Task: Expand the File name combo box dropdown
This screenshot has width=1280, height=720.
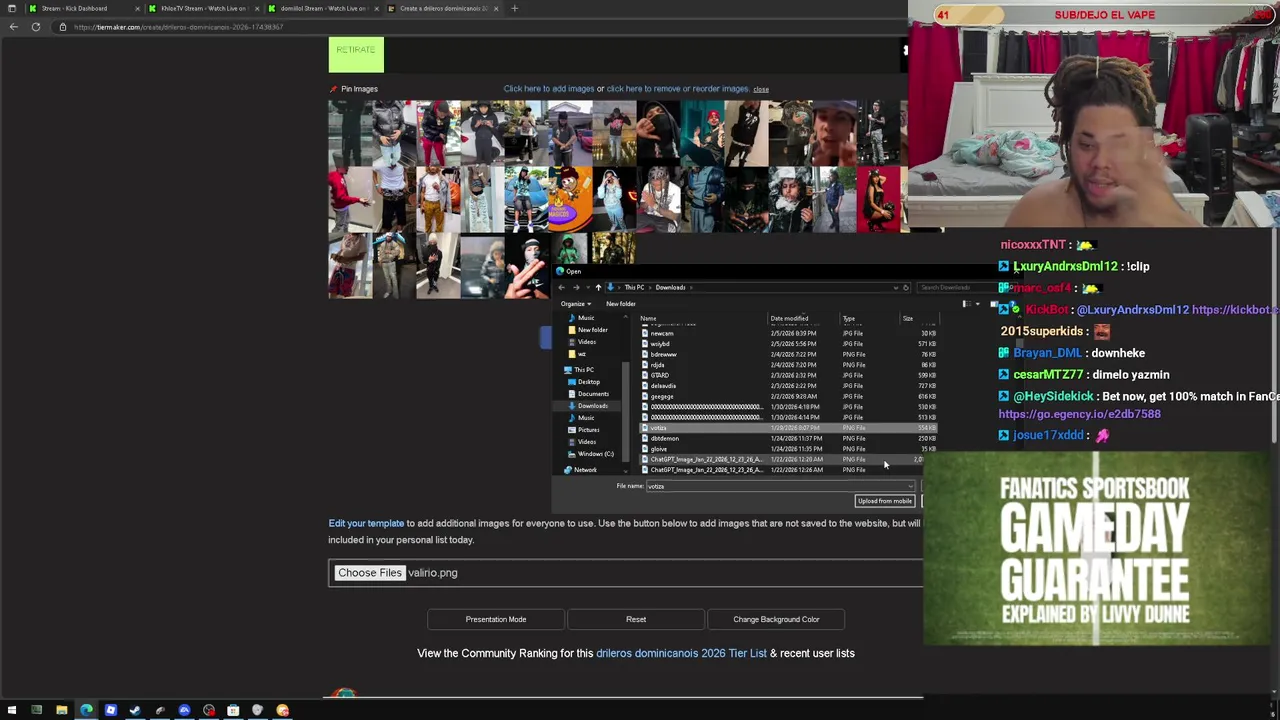Action: pos(910,486)
